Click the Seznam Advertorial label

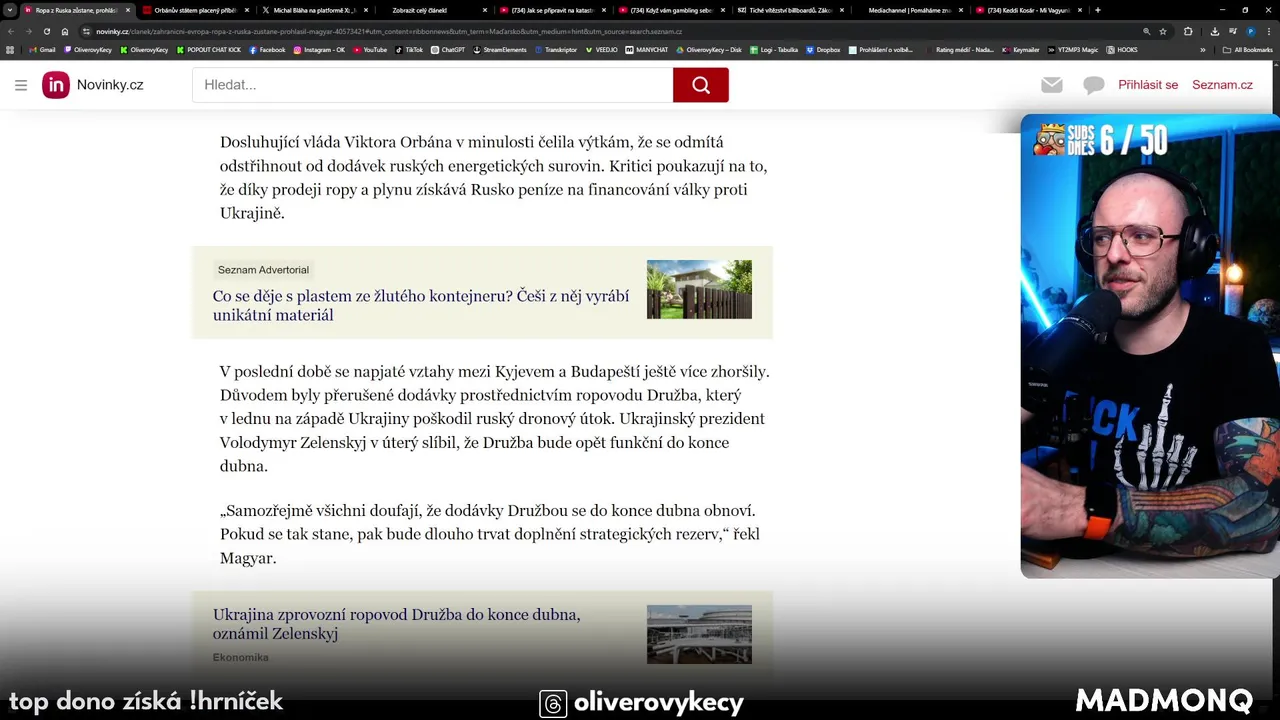pos(263,269)
